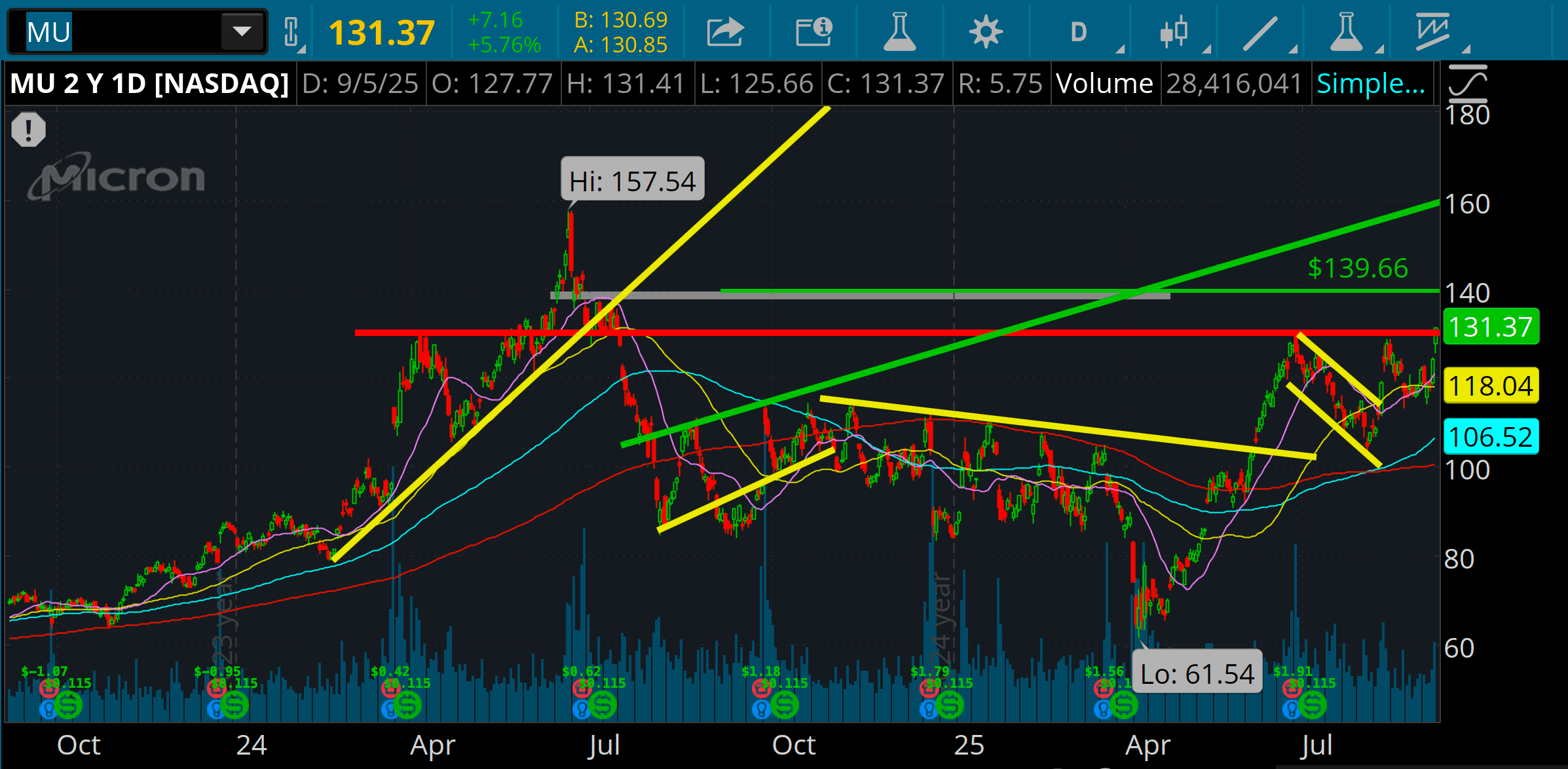The height and width of the screenshot is (769, 1568).
Task: Open Edit Studies beaker icon
Action: tap(899, 31)
